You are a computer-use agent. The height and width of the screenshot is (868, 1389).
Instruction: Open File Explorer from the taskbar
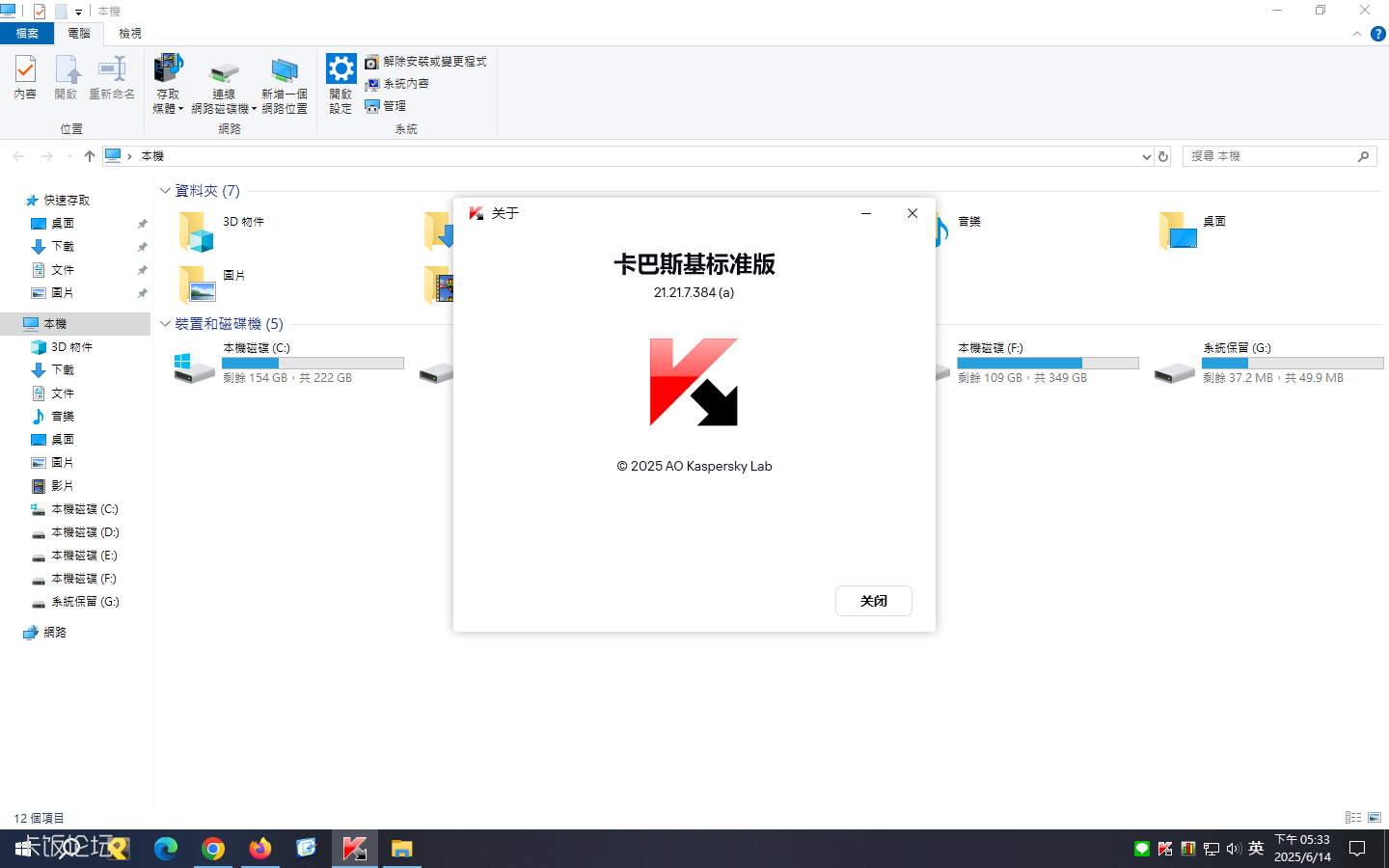[401, 849]
